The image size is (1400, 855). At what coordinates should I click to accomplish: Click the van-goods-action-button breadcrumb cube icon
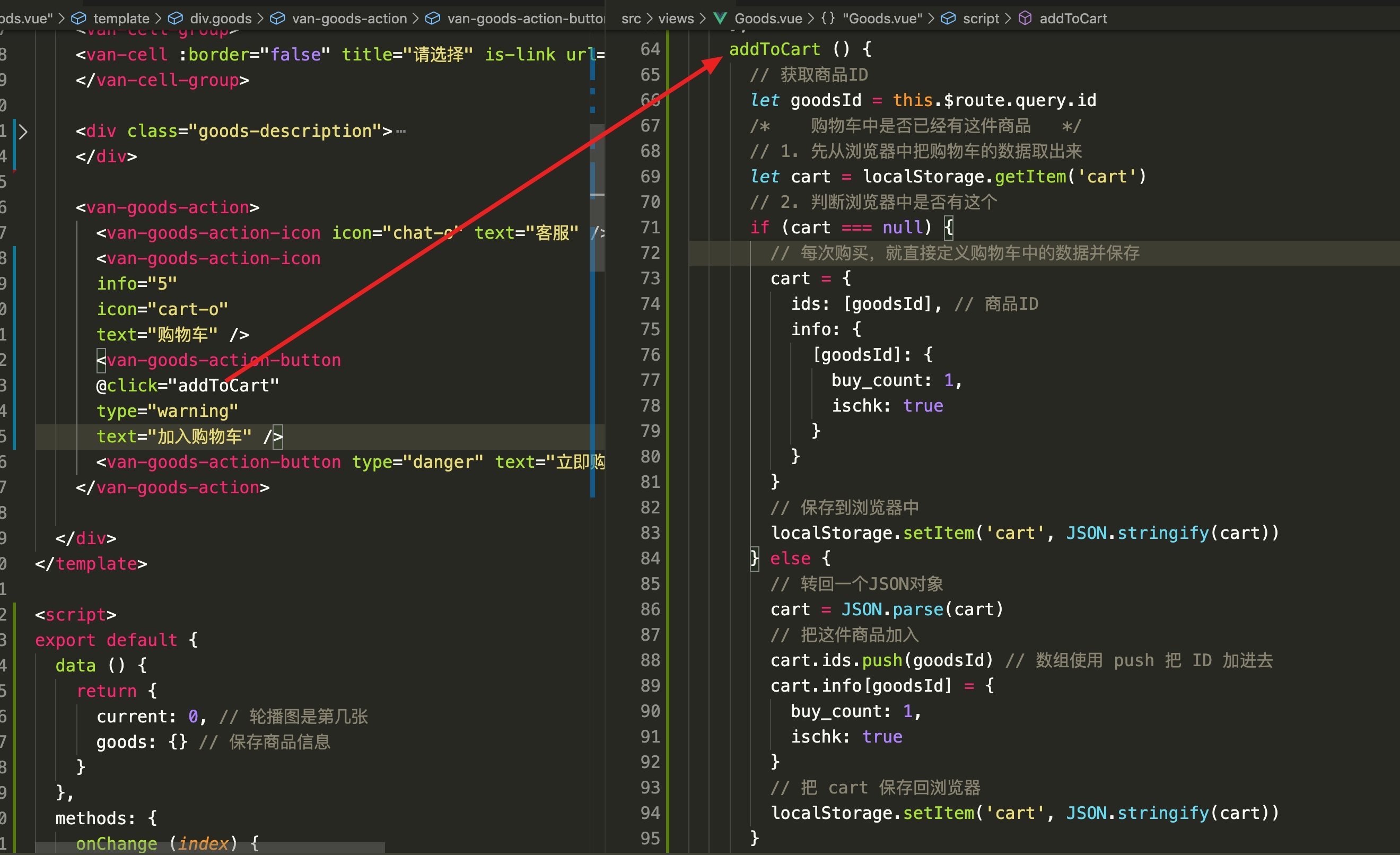pyautogui.click(x=432, y=18)
